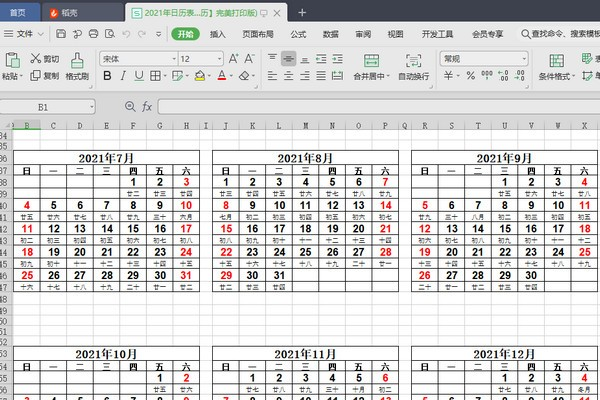
Task: Click distributed alignment icon
Action: (x=337, y=76)
